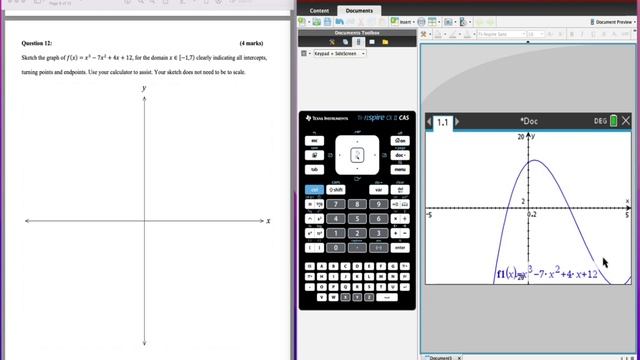
Task: Switch to the Documents tab
Action: (x=359, y=11)
